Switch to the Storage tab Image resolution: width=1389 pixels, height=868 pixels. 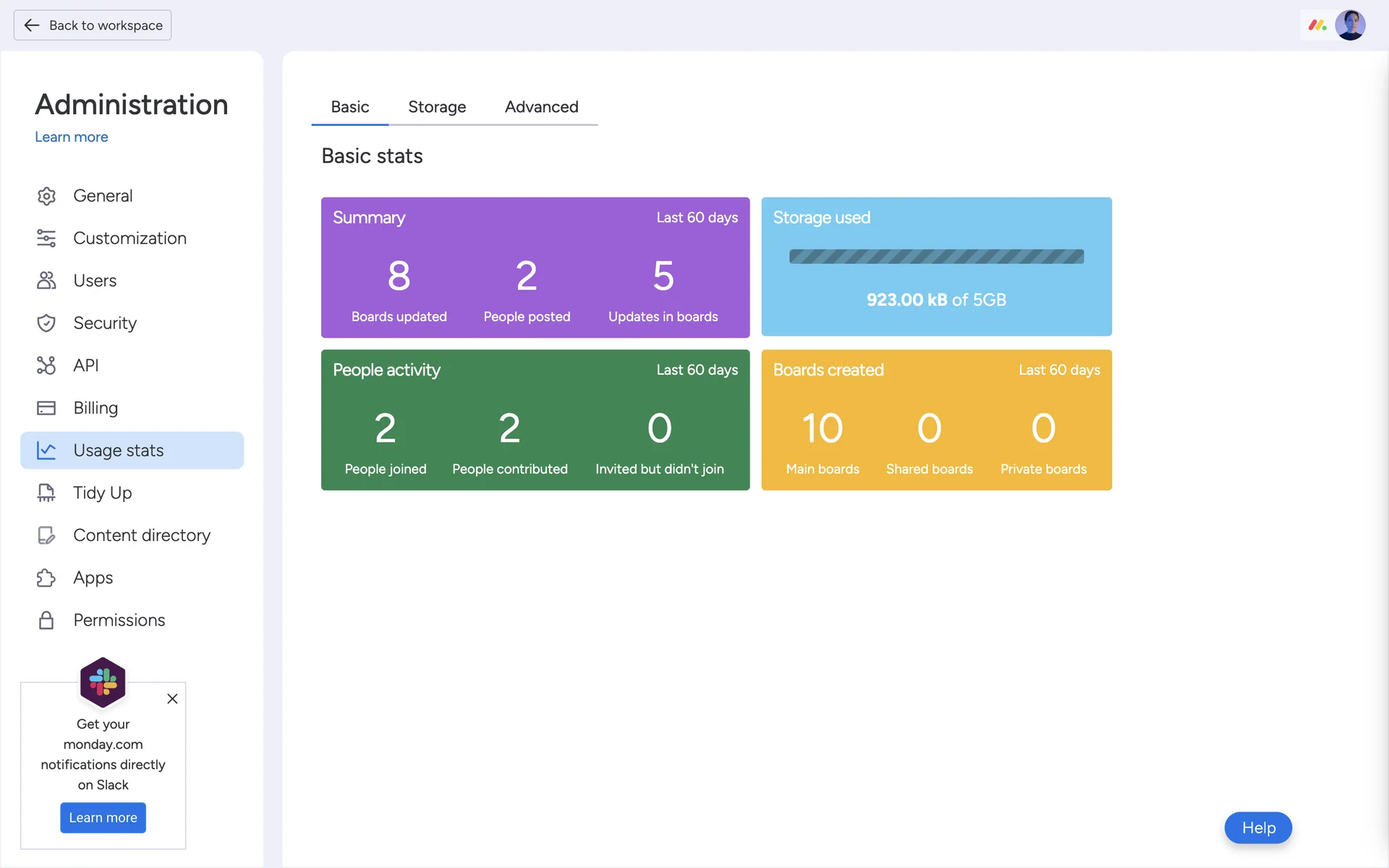pos(437,107)
